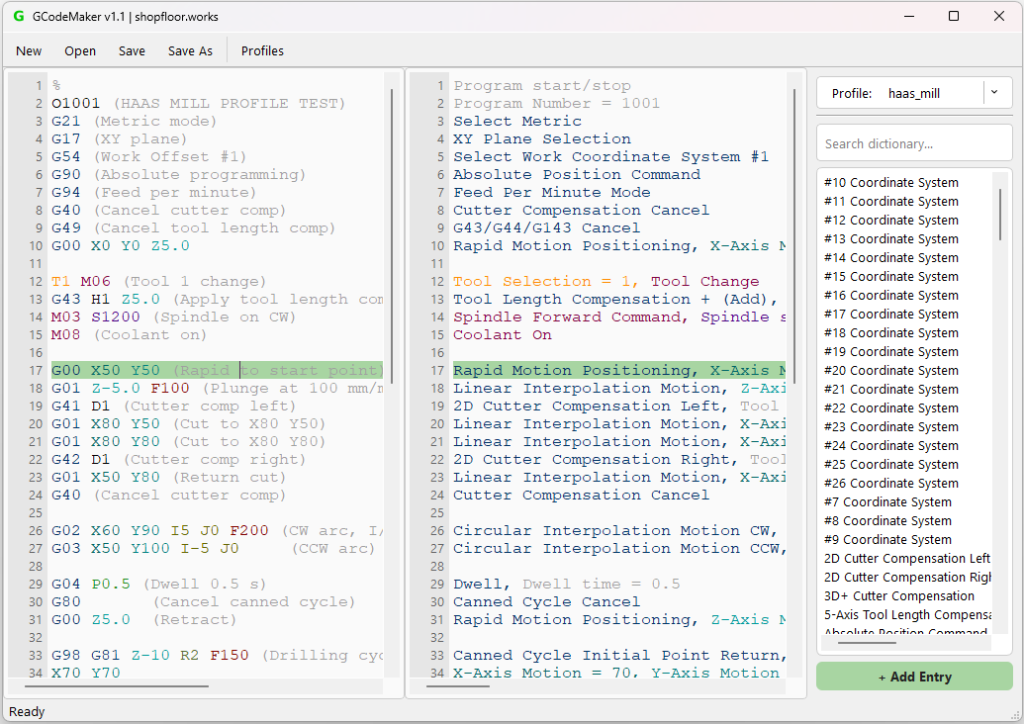
Task: Select #12 Coordinate System entry
Action: pos(891,221)
